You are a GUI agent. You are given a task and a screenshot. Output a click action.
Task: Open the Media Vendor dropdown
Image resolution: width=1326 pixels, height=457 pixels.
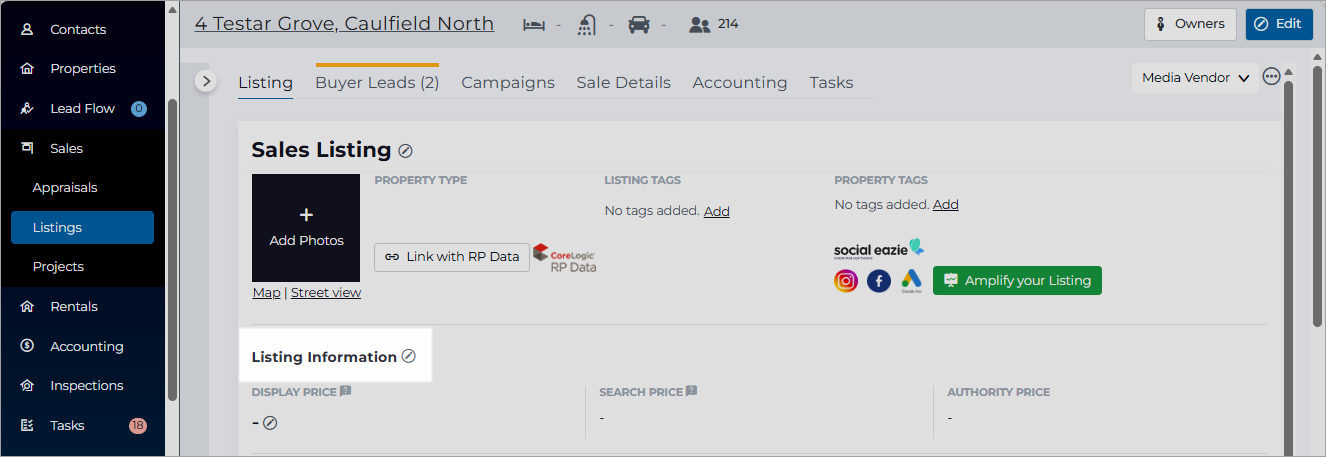tap(1195, 78)
